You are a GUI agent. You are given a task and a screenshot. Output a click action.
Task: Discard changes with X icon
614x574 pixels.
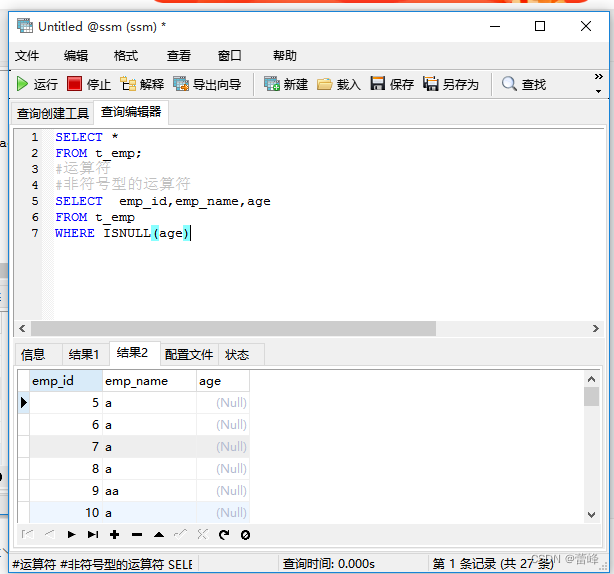(202, 534)
